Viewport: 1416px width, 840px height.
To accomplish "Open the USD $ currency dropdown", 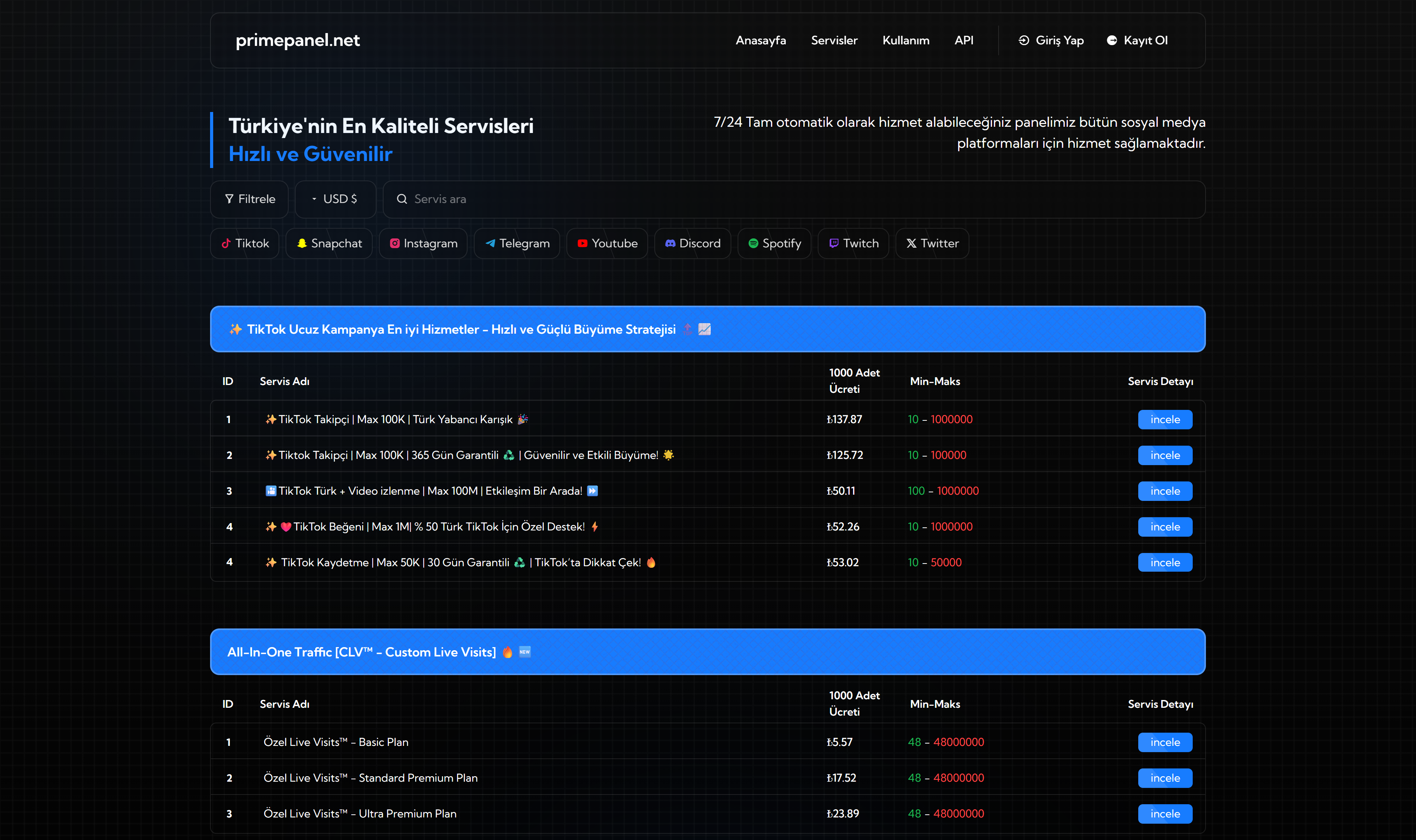I will (335, 199).
